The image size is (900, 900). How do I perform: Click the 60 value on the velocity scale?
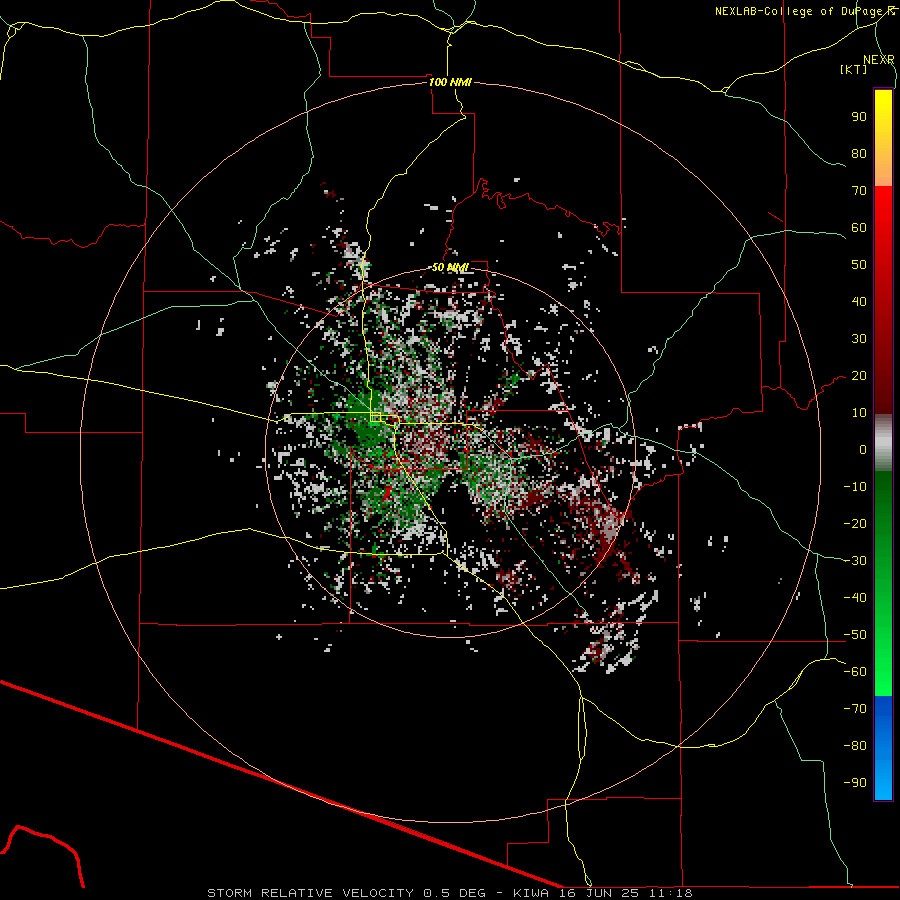pos(859,228)
